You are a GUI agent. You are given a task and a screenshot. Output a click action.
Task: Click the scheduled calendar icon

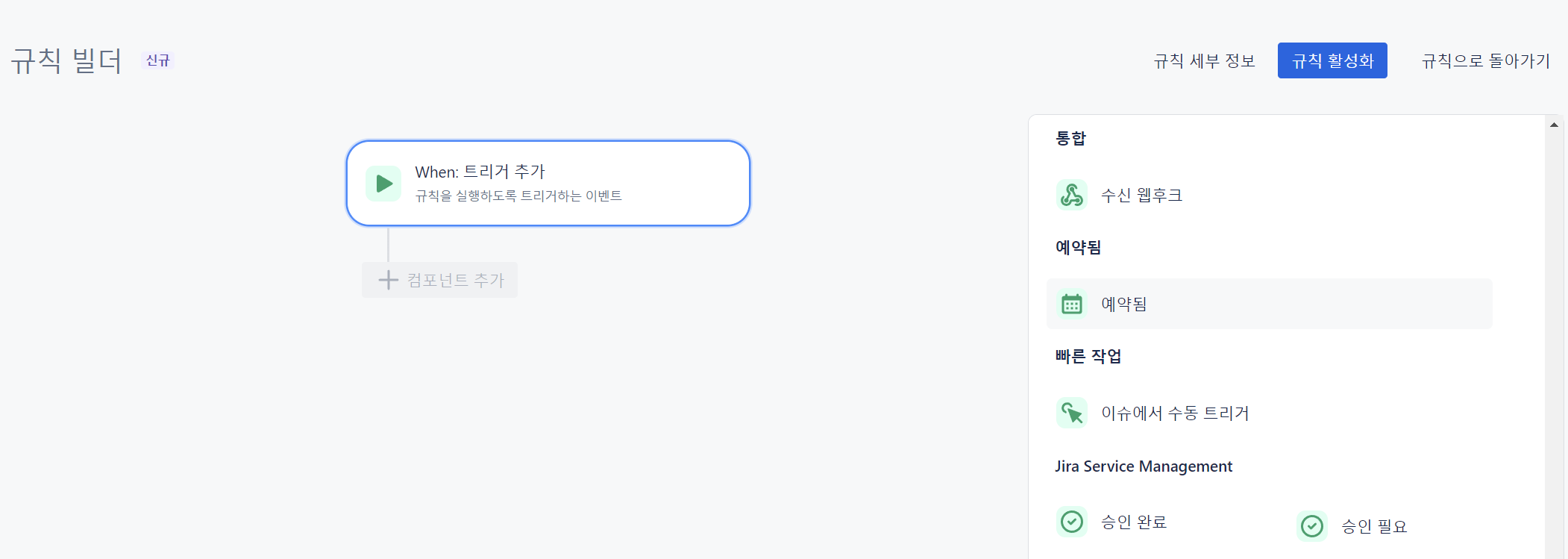tap(1072, 304)
